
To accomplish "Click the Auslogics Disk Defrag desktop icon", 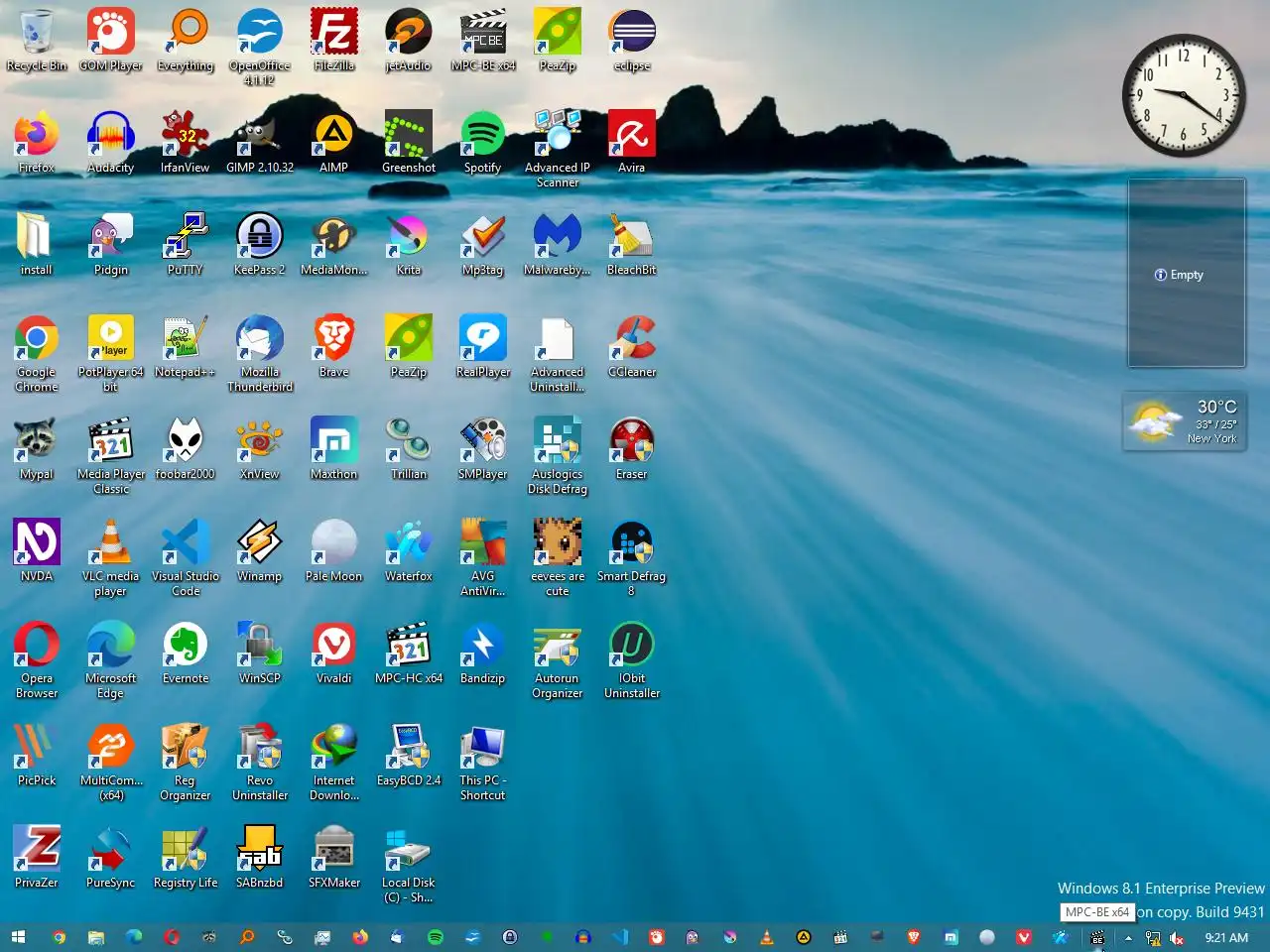I will pos(558,455).
